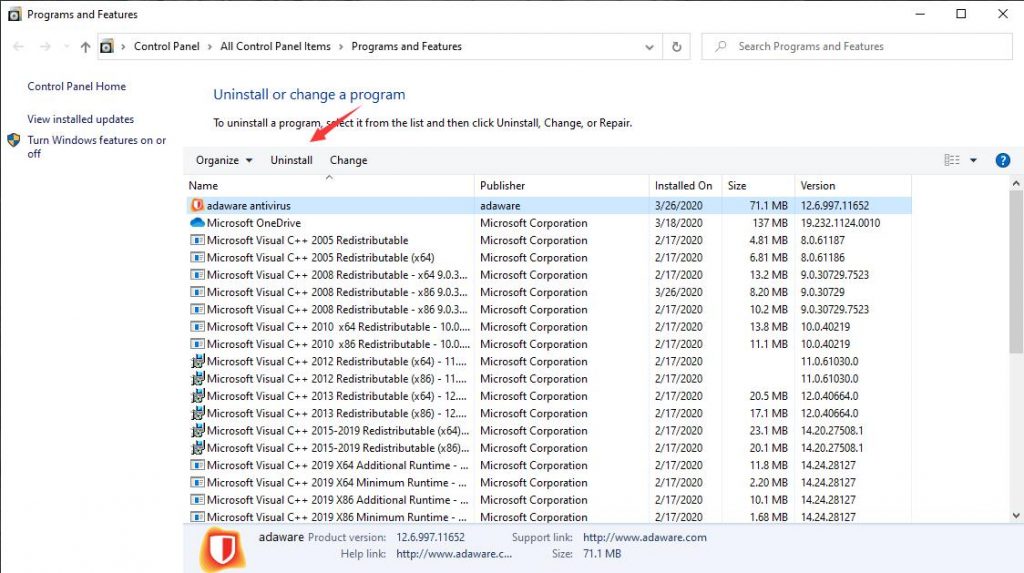Click the refresh button in address bar
The image size is (1024, 573).
[x=677, y=46]
